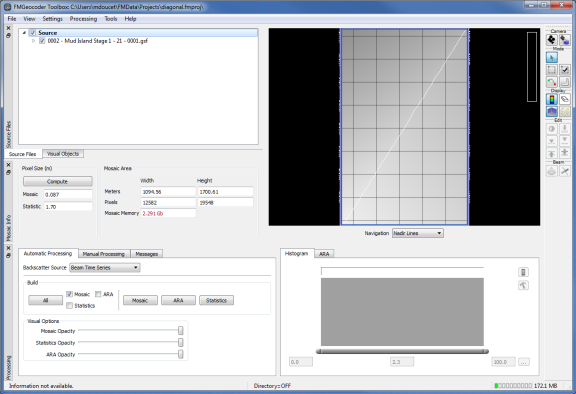Expand the Mud Island Stage 1 gsf file node
The image size is (576, 394).
click(33, 41)
